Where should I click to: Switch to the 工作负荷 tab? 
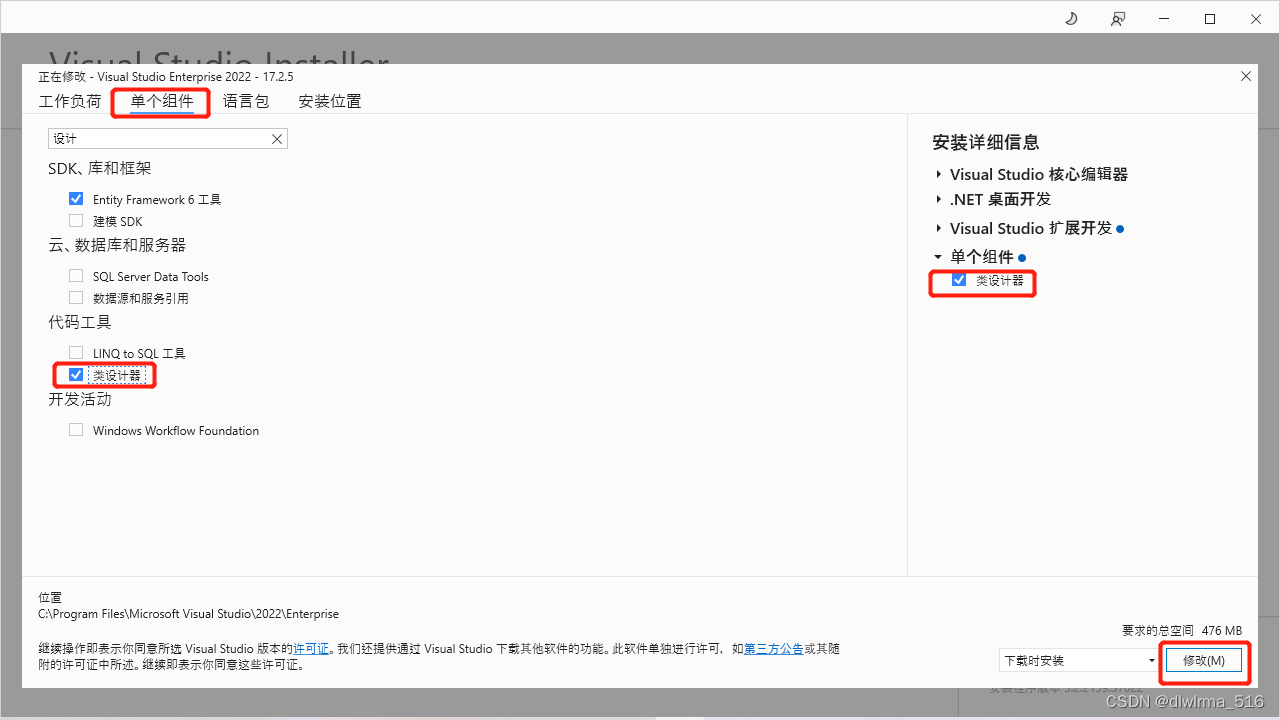tap(69, 101)
